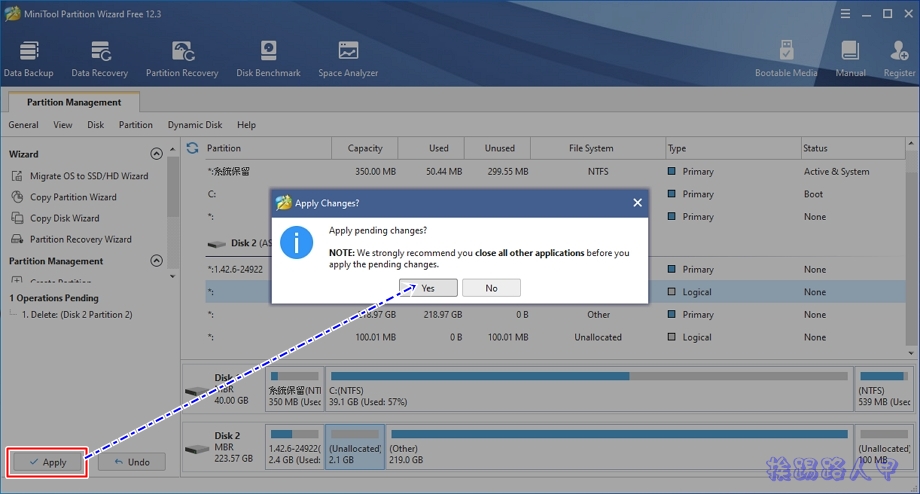
Task: Select the Partition Management tab
Action: click(74, 102)
